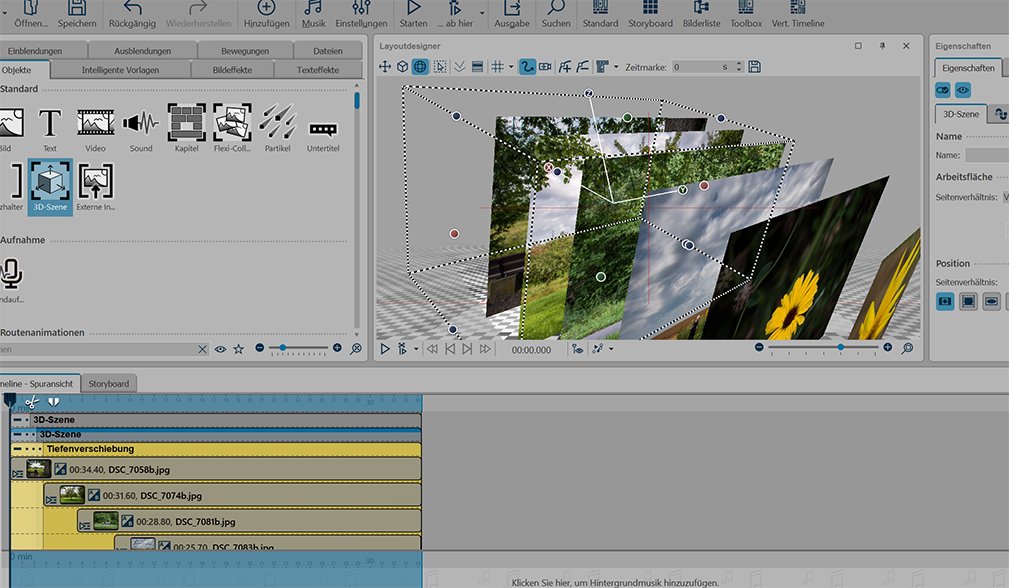
Task: Open the Storyboard tab below the timeline
Action: point(108,384)
